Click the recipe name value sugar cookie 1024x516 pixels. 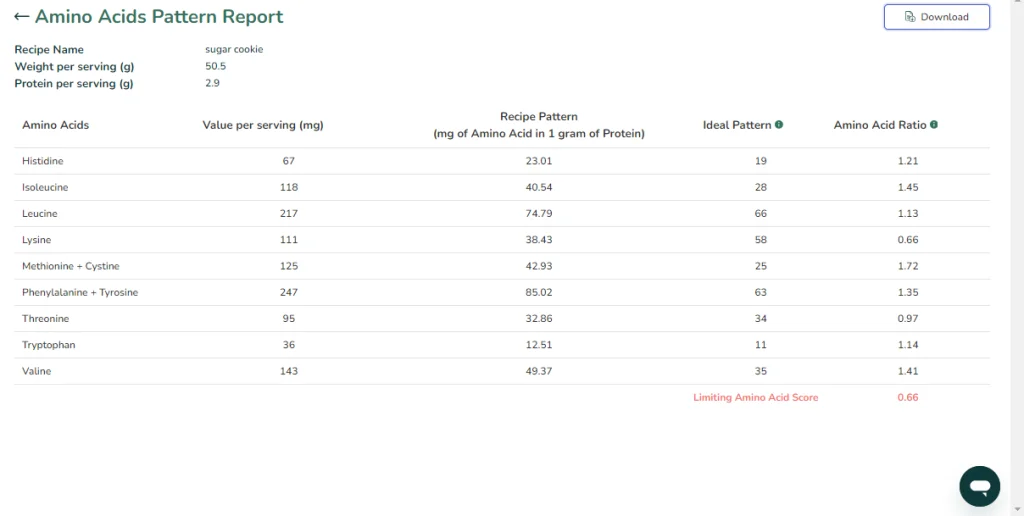[x=234, y=49]
